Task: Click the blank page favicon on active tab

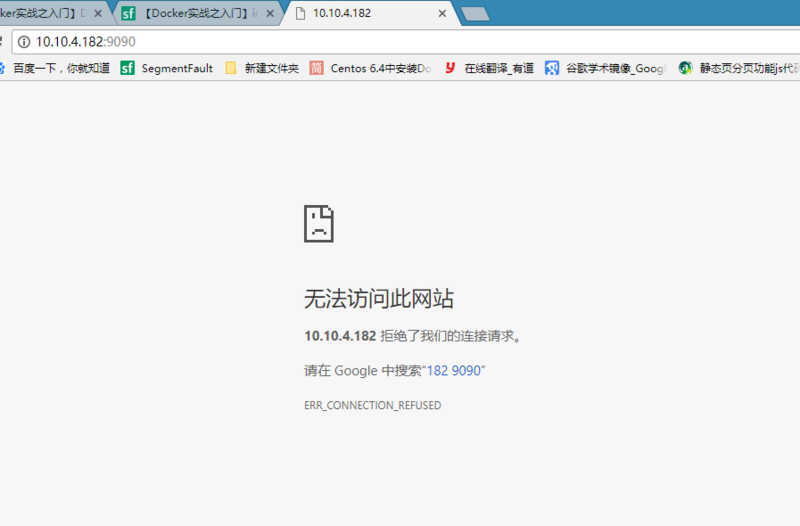Action: tap(301, 13)
